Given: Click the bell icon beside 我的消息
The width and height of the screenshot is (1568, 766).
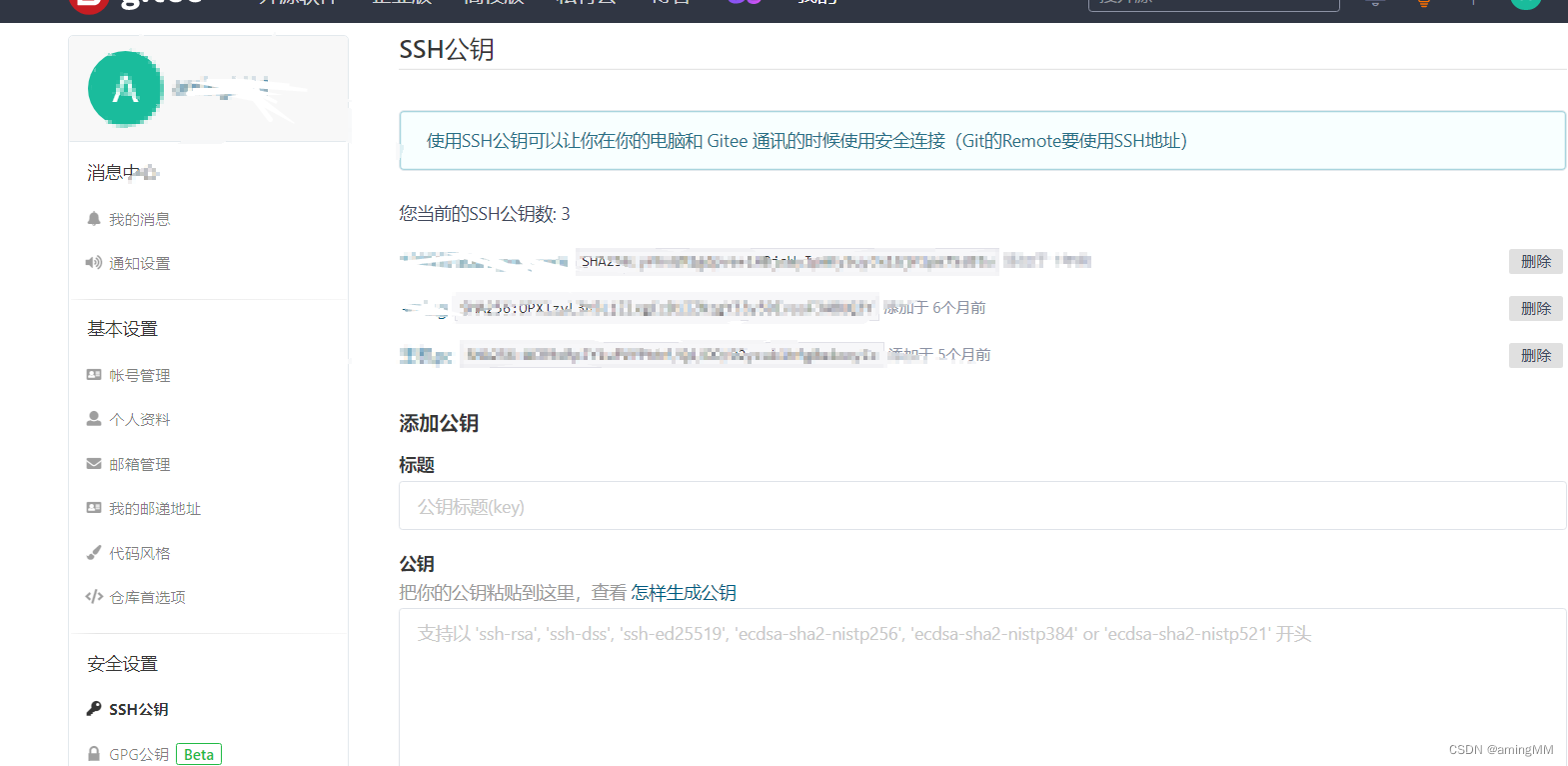Looking at the screenshot, I should (x=94, y=218).
